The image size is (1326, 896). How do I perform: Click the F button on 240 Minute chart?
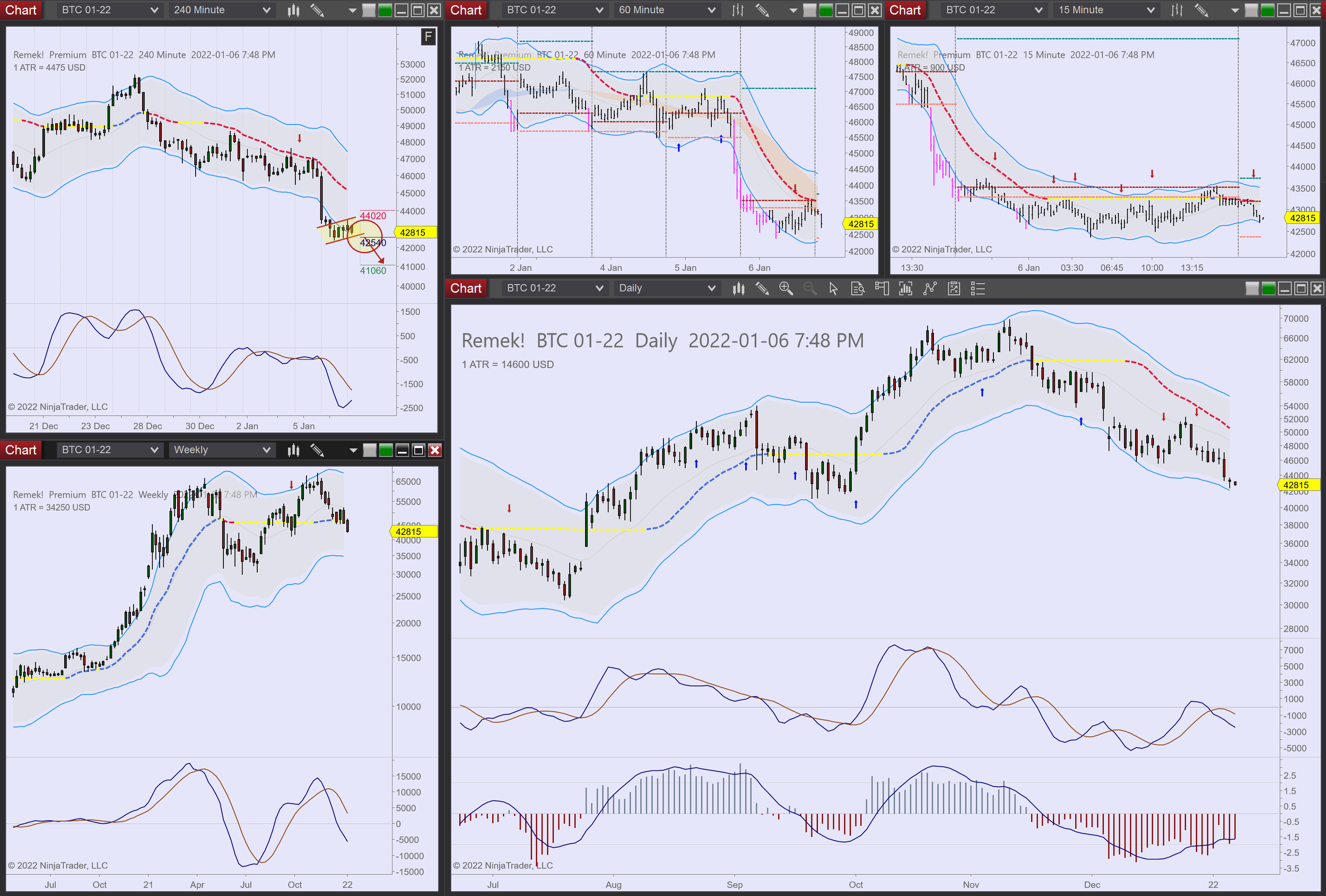[428, 37]
